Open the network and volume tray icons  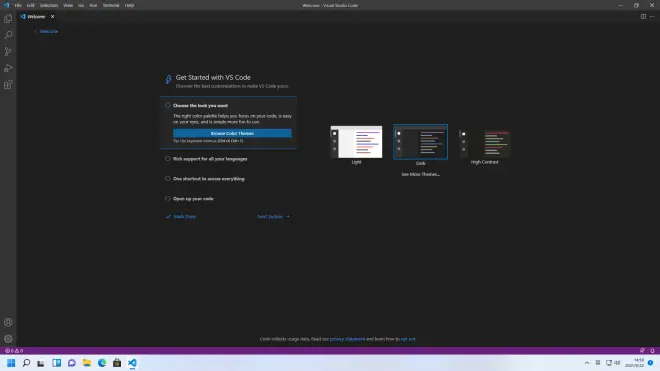coord(613,363)
